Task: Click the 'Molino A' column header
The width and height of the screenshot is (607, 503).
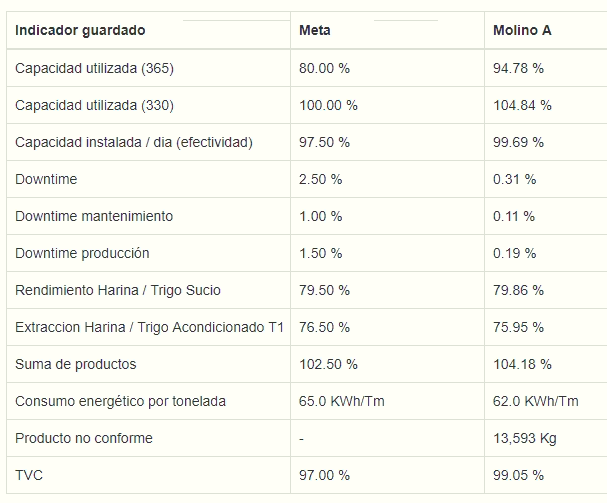Action: [522, 30]
